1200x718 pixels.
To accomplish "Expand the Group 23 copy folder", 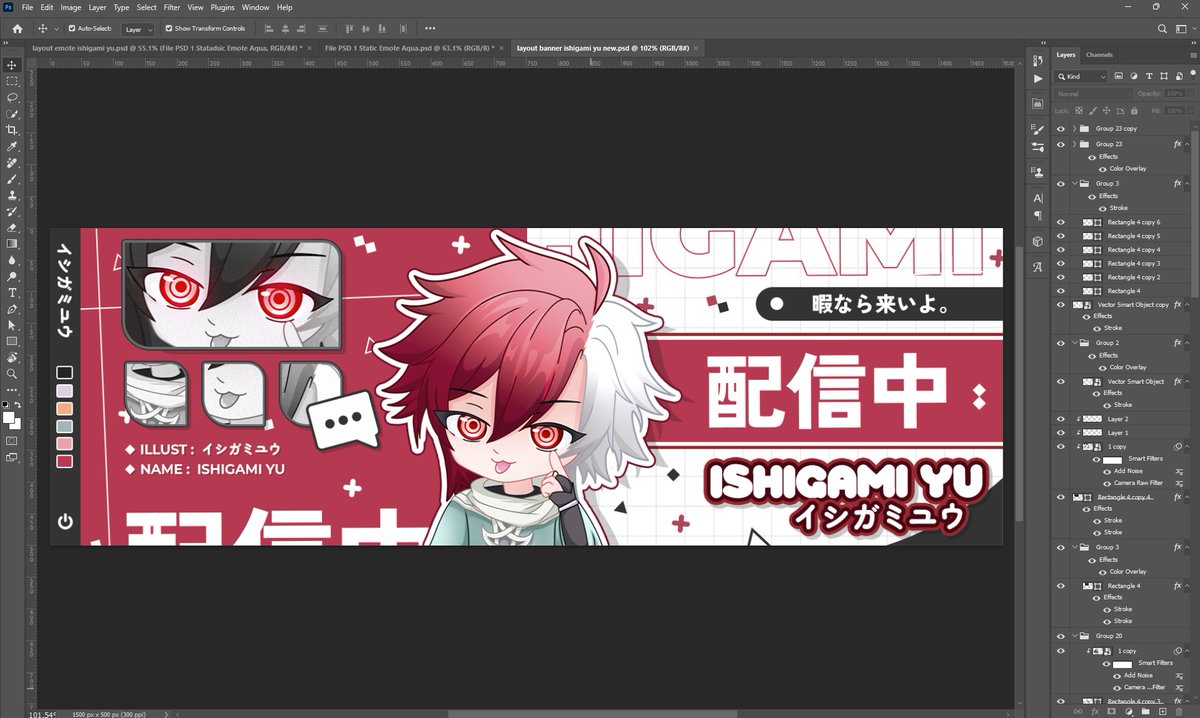I will pos(1074,129).
